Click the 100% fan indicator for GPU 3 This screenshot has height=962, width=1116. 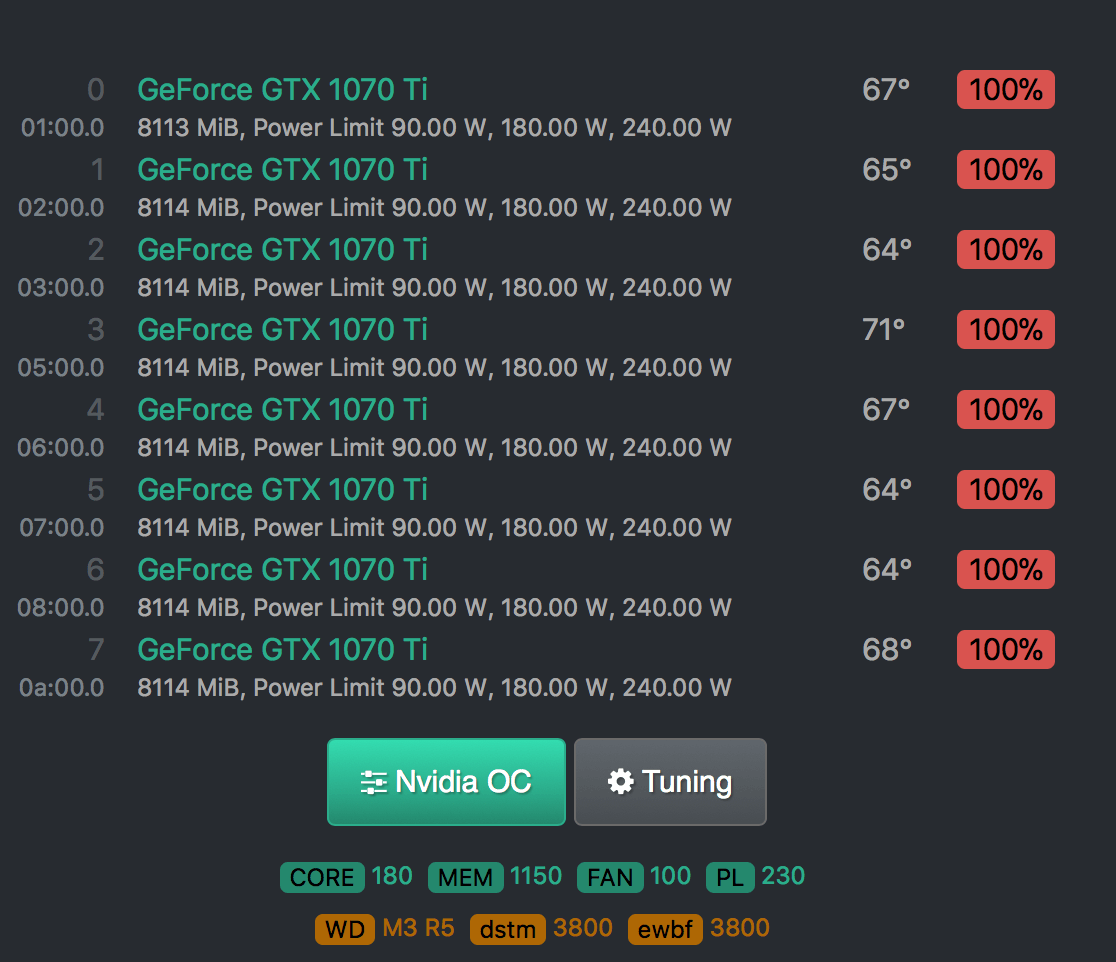[1005, 330]
